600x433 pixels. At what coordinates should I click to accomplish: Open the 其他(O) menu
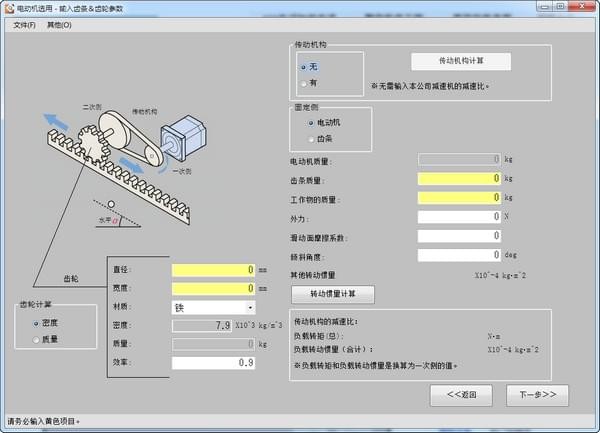click(59, 25)
